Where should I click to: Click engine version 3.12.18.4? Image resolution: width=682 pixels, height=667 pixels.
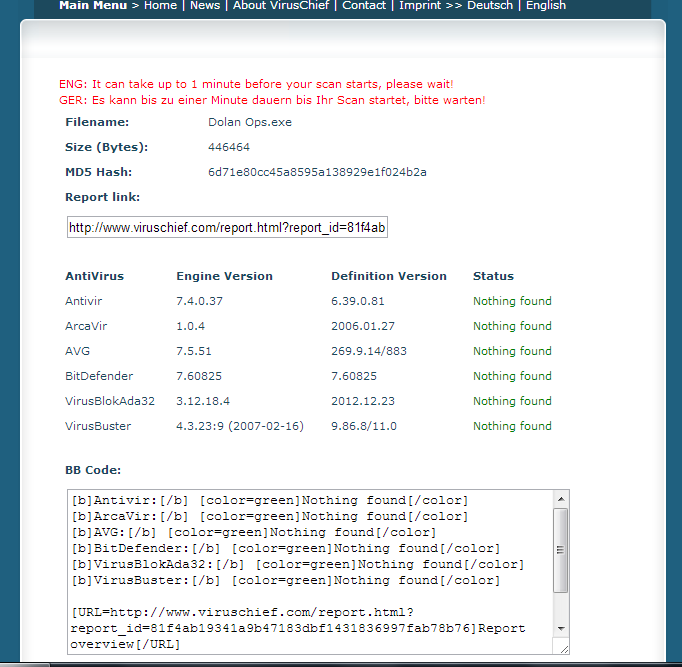[203, 401]
